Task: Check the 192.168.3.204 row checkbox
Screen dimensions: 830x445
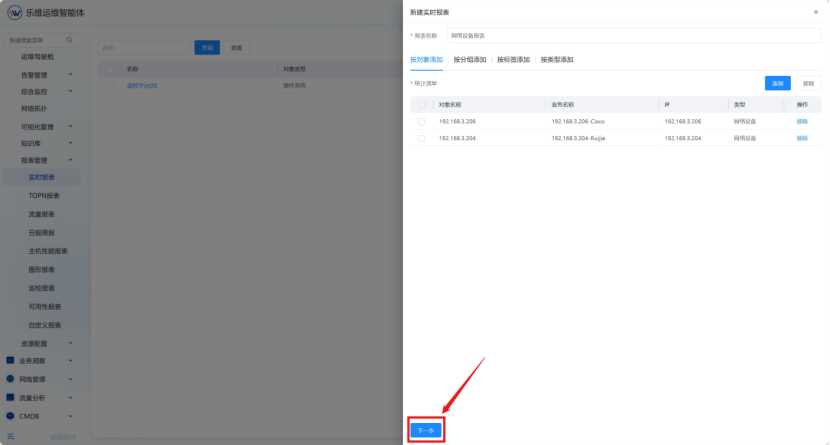Action: coord(421,139)
